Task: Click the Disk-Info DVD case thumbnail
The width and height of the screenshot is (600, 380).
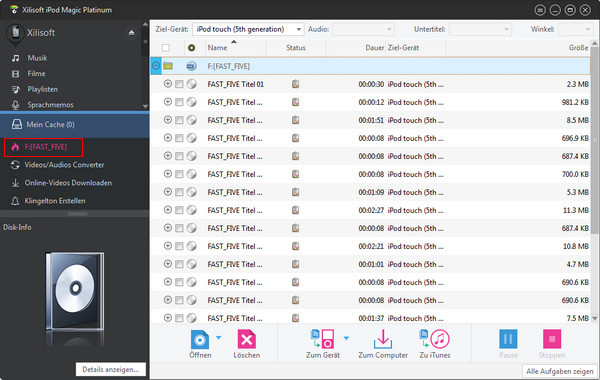Action: 75,291
